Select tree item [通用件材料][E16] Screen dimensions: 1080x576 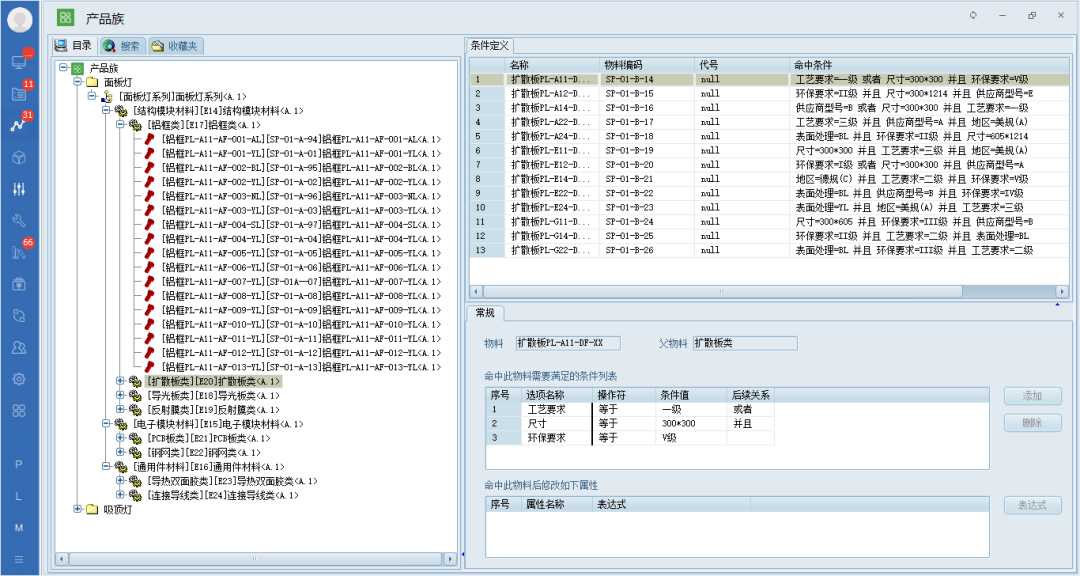(x=208, y=467)
